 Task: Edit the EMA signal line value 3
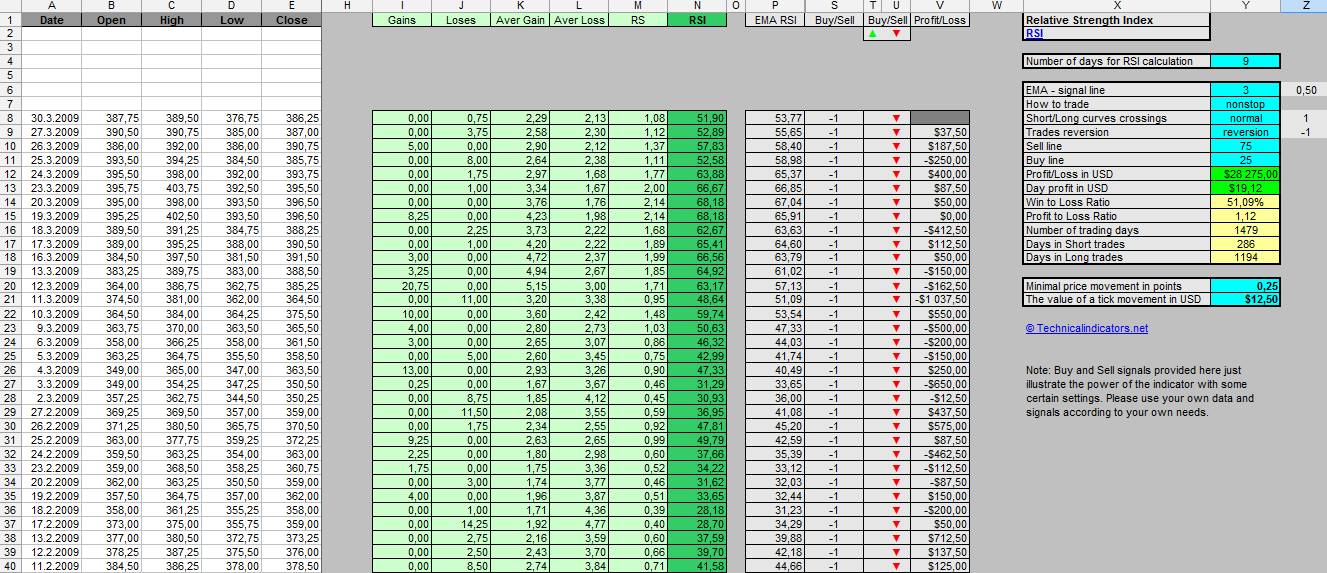click(x=1245, y=90)
